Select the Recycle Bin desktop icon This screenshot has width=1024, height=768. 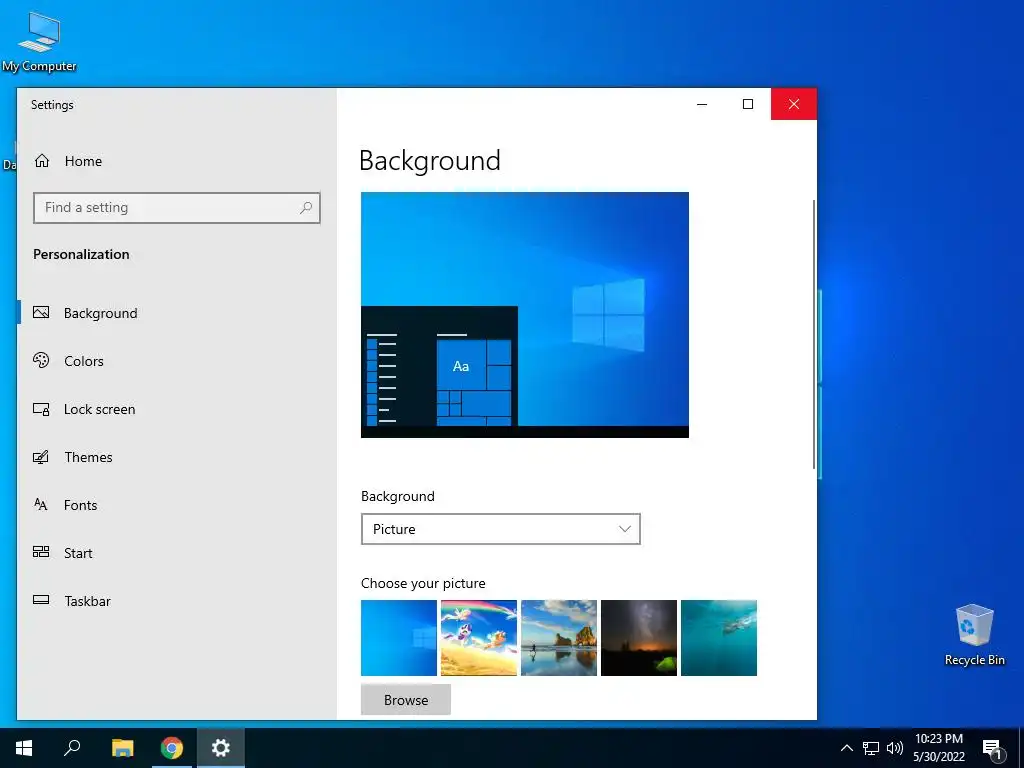point(974,634)
